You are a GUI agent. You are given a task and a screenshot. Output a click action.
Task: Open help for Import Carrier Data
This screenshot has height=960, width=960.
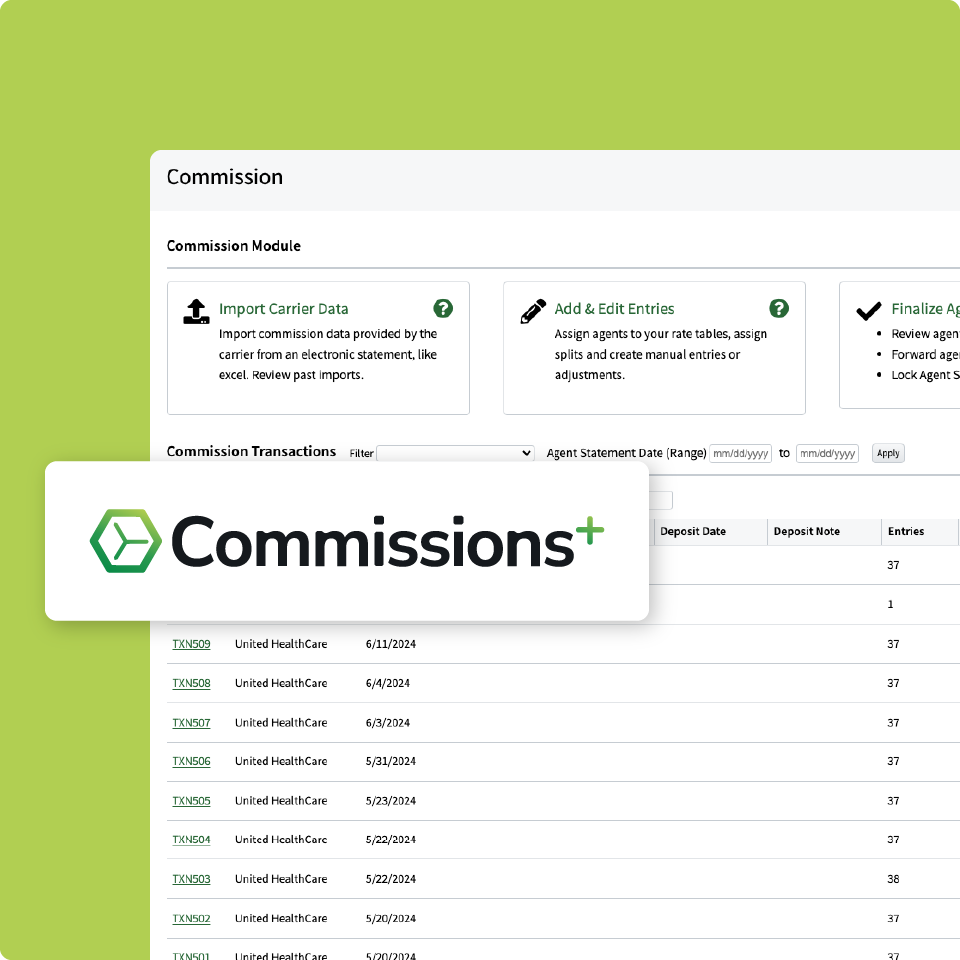[443, 308]
